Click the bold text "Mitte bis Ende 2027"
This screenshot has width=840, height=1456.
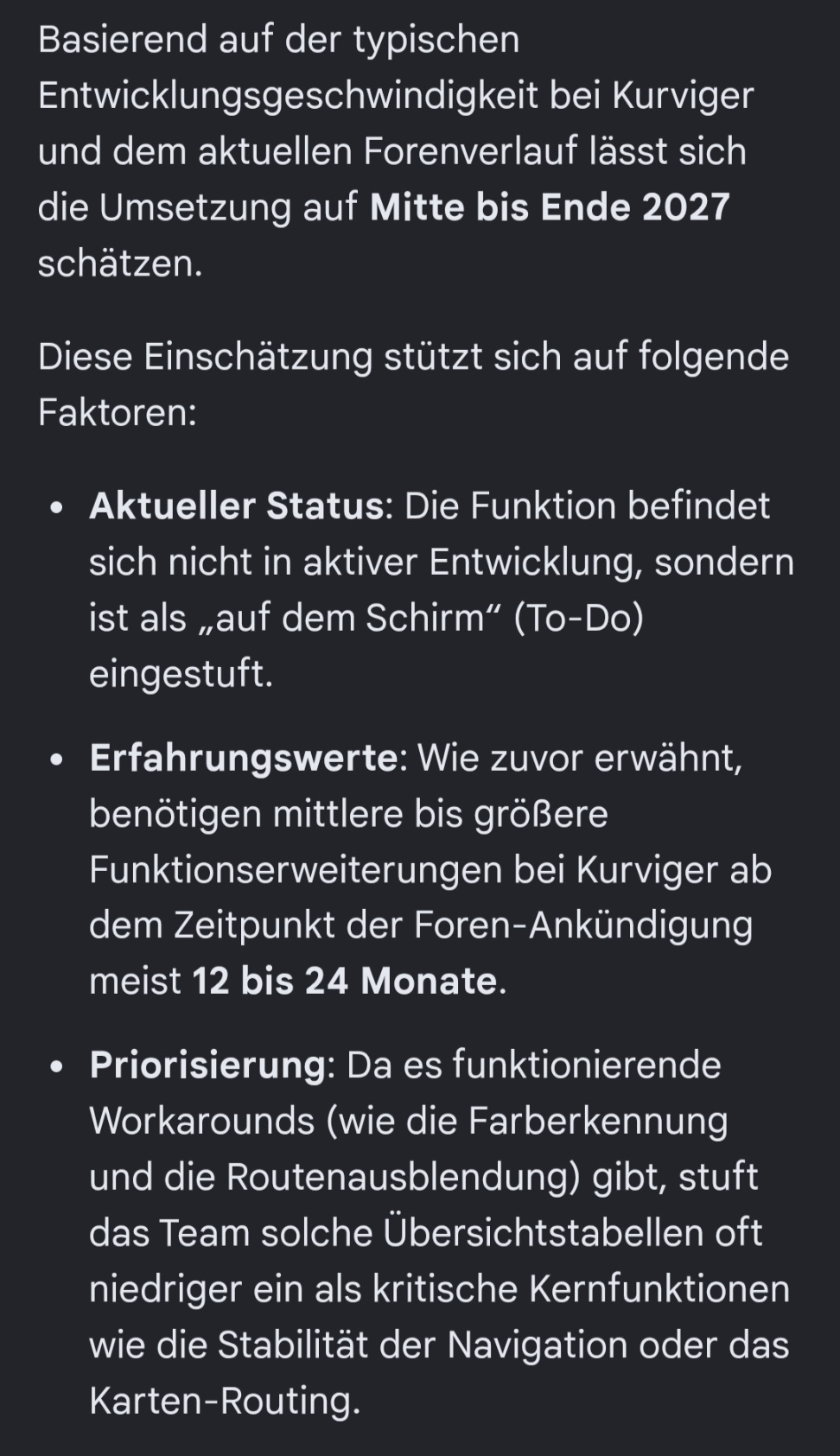click(550, 207)
